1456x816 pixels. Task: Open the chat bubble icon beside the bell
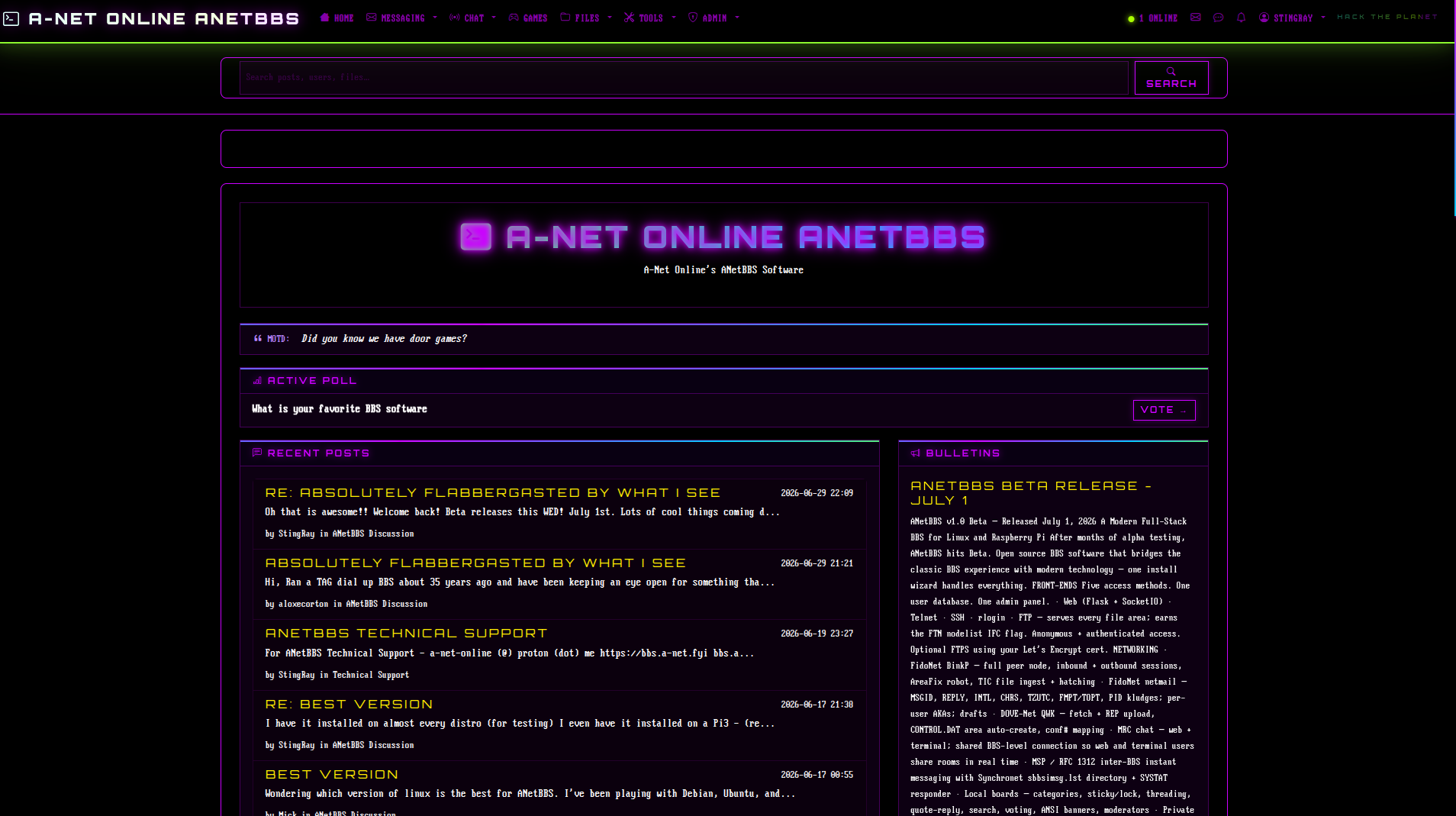[1219, 18]
